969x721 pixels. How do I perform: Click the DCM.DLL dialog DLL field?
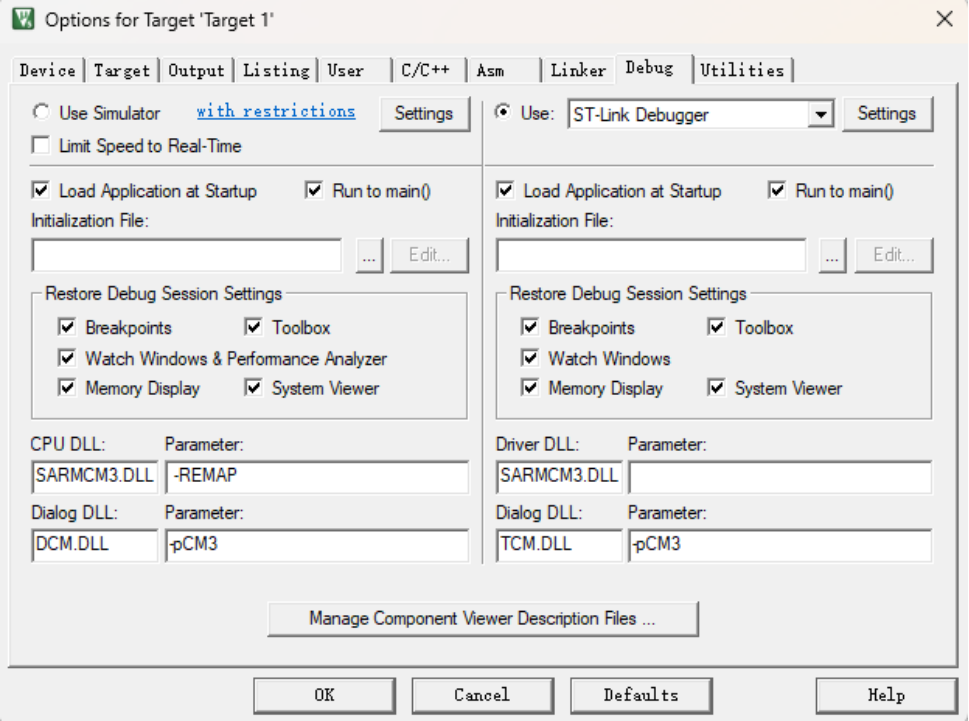coord(95,545)
